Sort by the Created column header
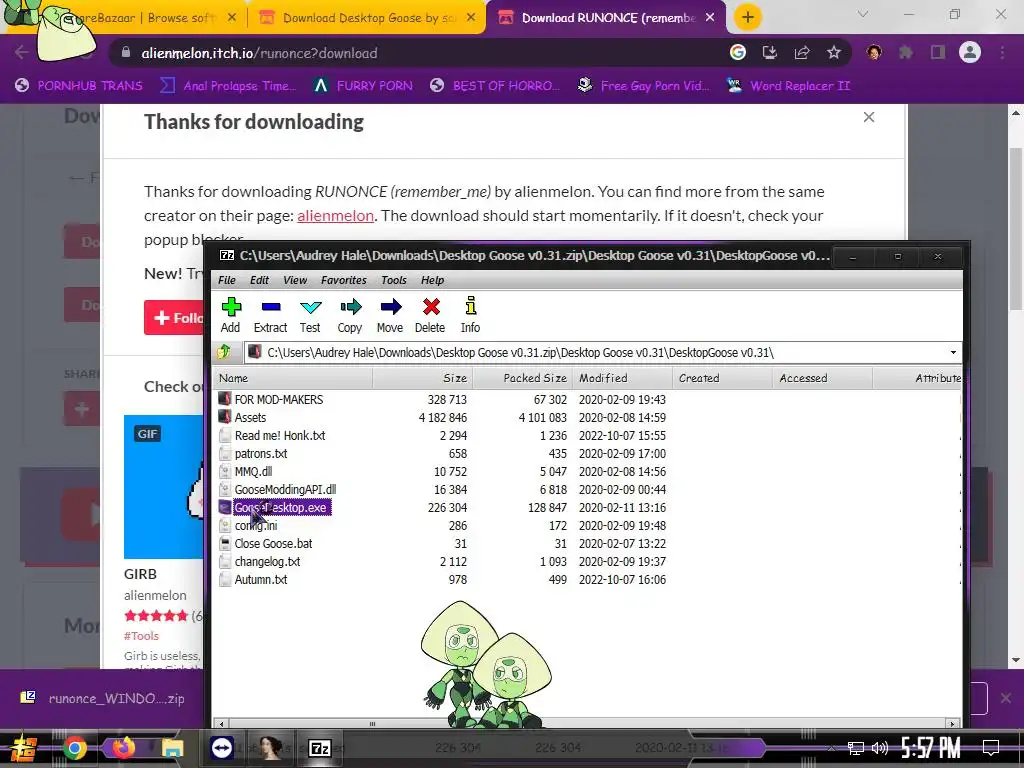1024x768 pixels. coord(722,378)
